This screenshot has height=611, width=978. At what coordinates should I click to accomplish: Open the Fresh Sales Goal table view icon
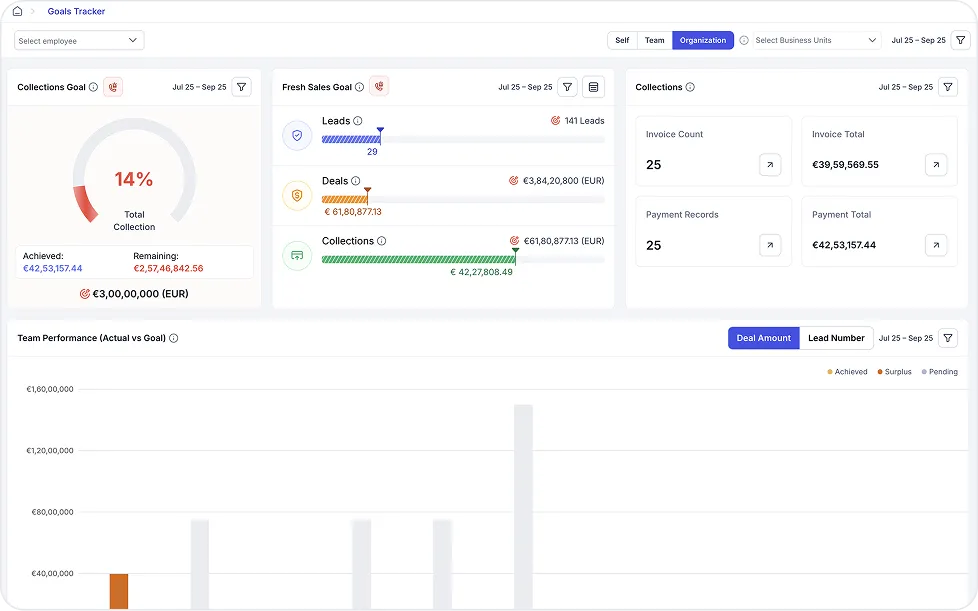click(x=594, y=87)
